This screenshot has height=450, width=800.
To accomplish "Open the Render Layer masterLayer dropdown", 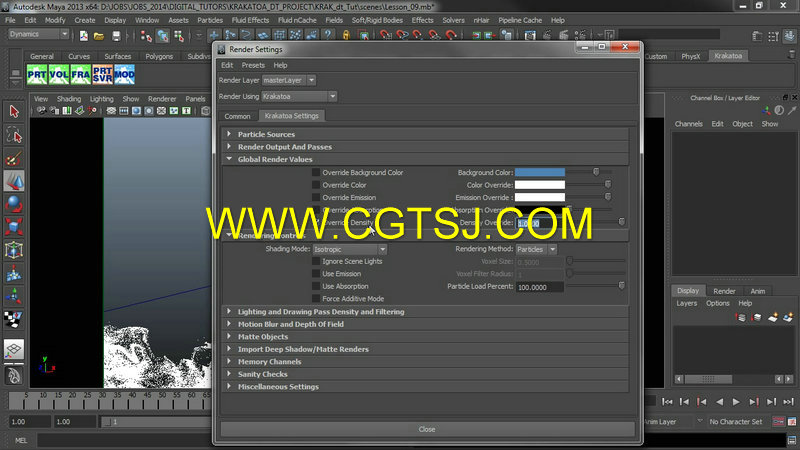I will pos(289,80).
